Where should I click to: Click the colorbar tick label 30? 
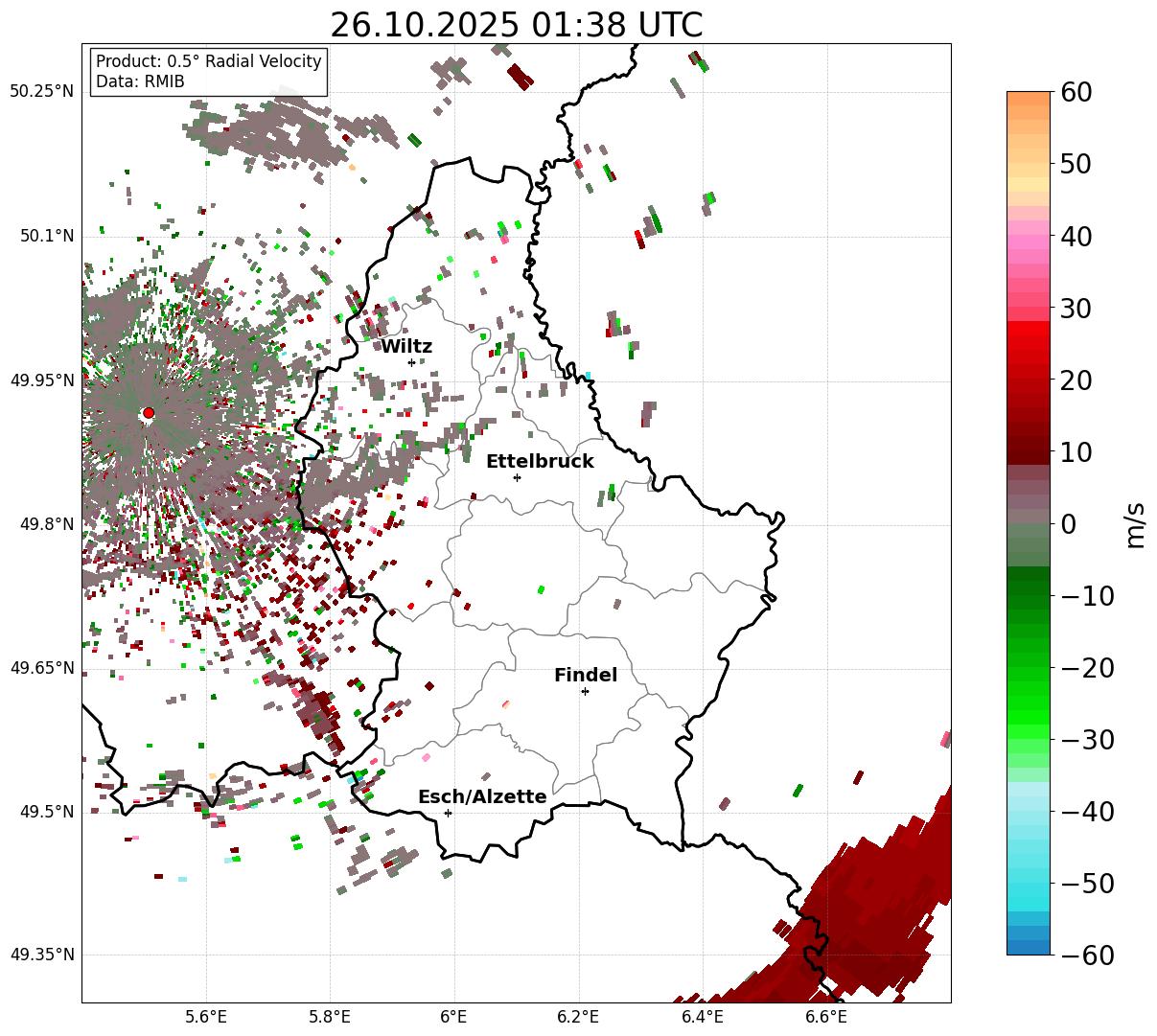(x=1076, y=309)
